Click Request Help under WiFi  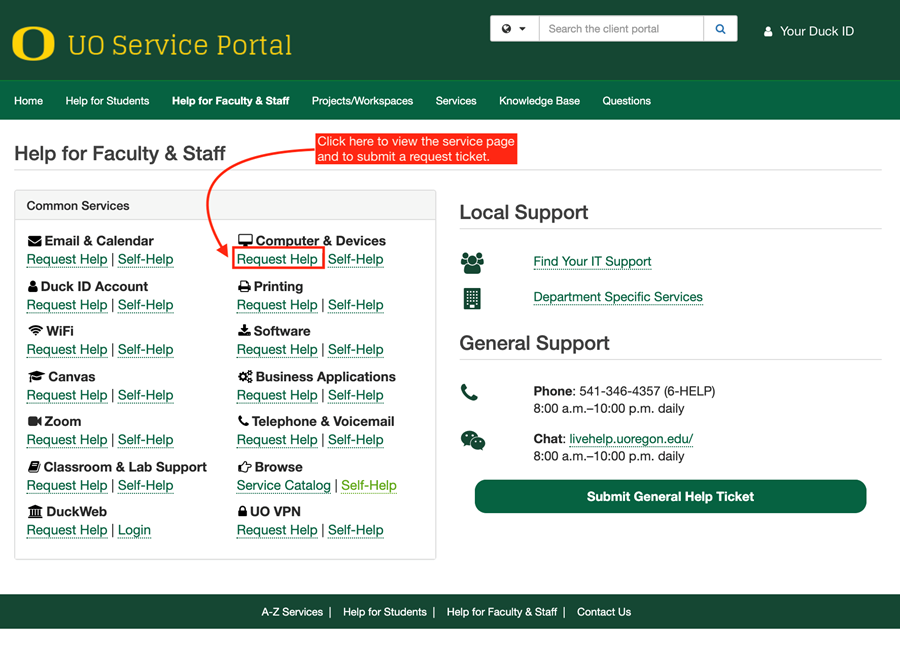(x=67, y=350)
